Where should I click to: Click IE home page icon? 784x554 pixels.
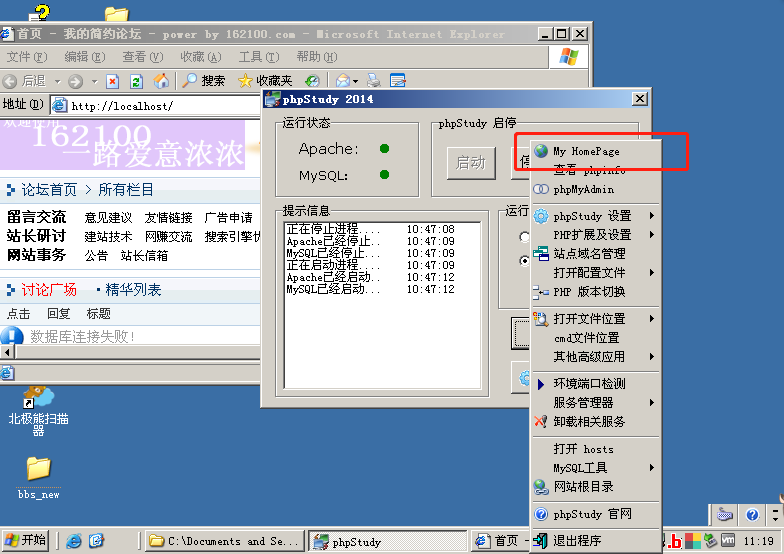point(161,80)
